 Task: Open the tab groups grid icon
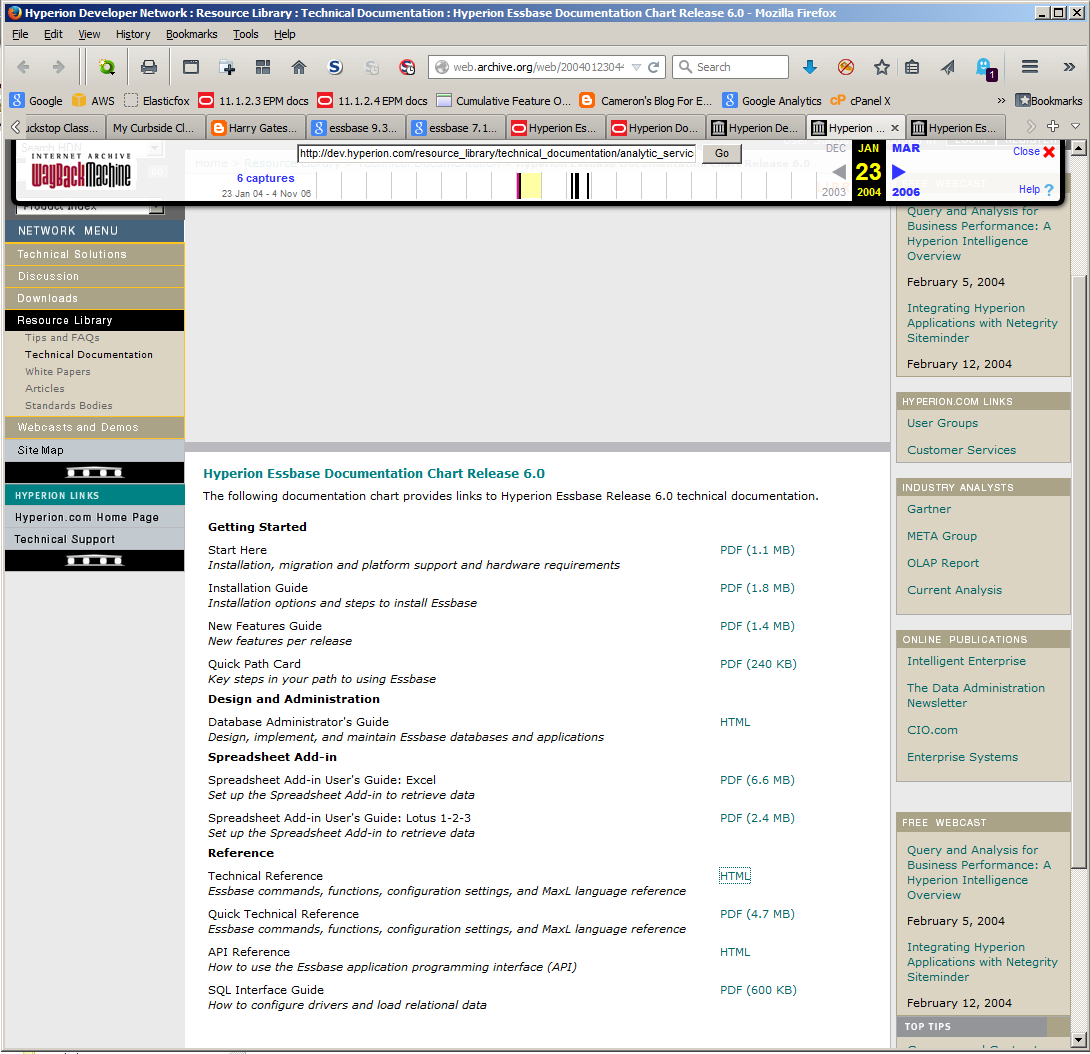(263, 67)
